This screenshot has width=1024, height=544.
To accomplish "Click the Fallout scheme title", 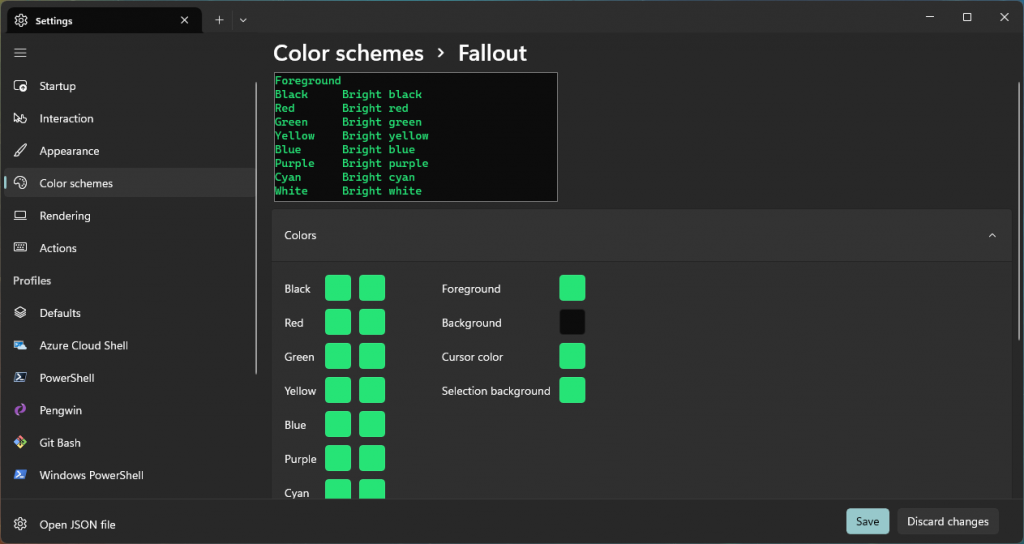I will coord(492,53).
